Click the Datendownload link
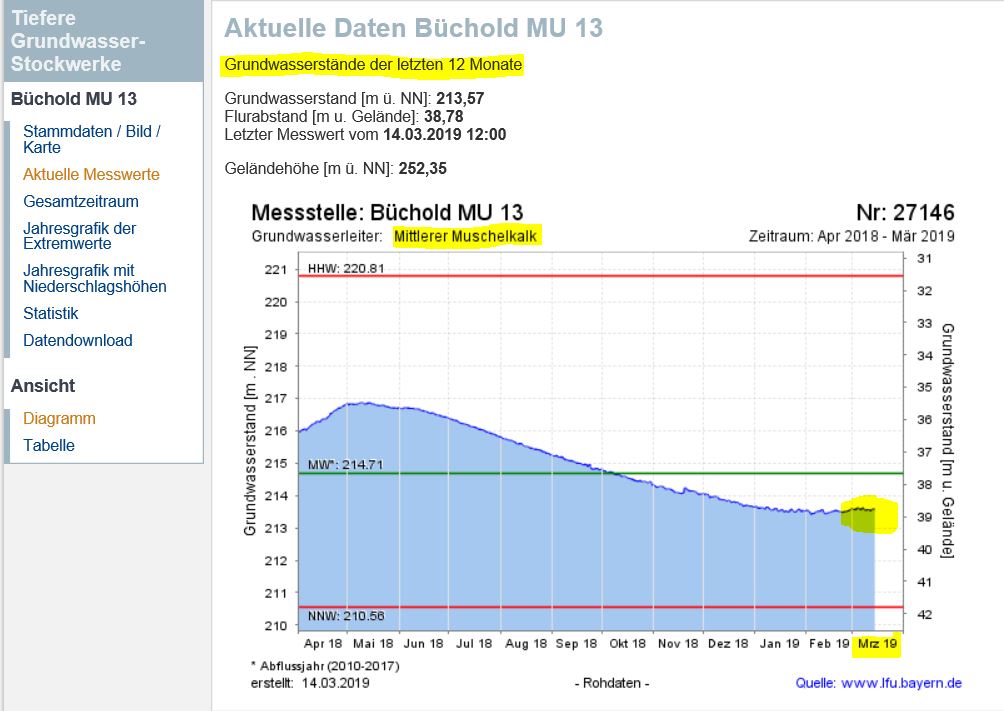The width and height of the screenshot is (1004, 711). tap(77, 340)
